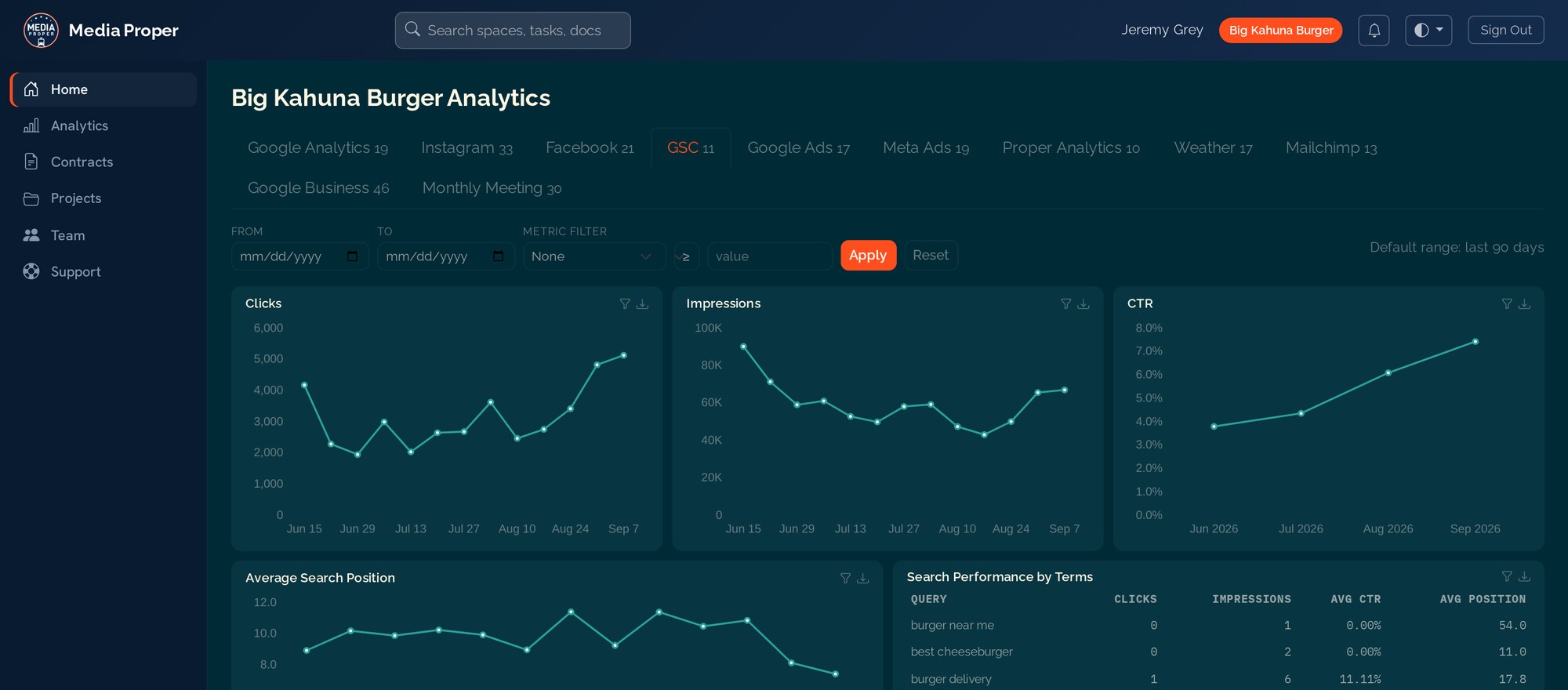Select 'best cheeseburger' query row
This screenshot has height=690, width=1568.
point(1218,652)
